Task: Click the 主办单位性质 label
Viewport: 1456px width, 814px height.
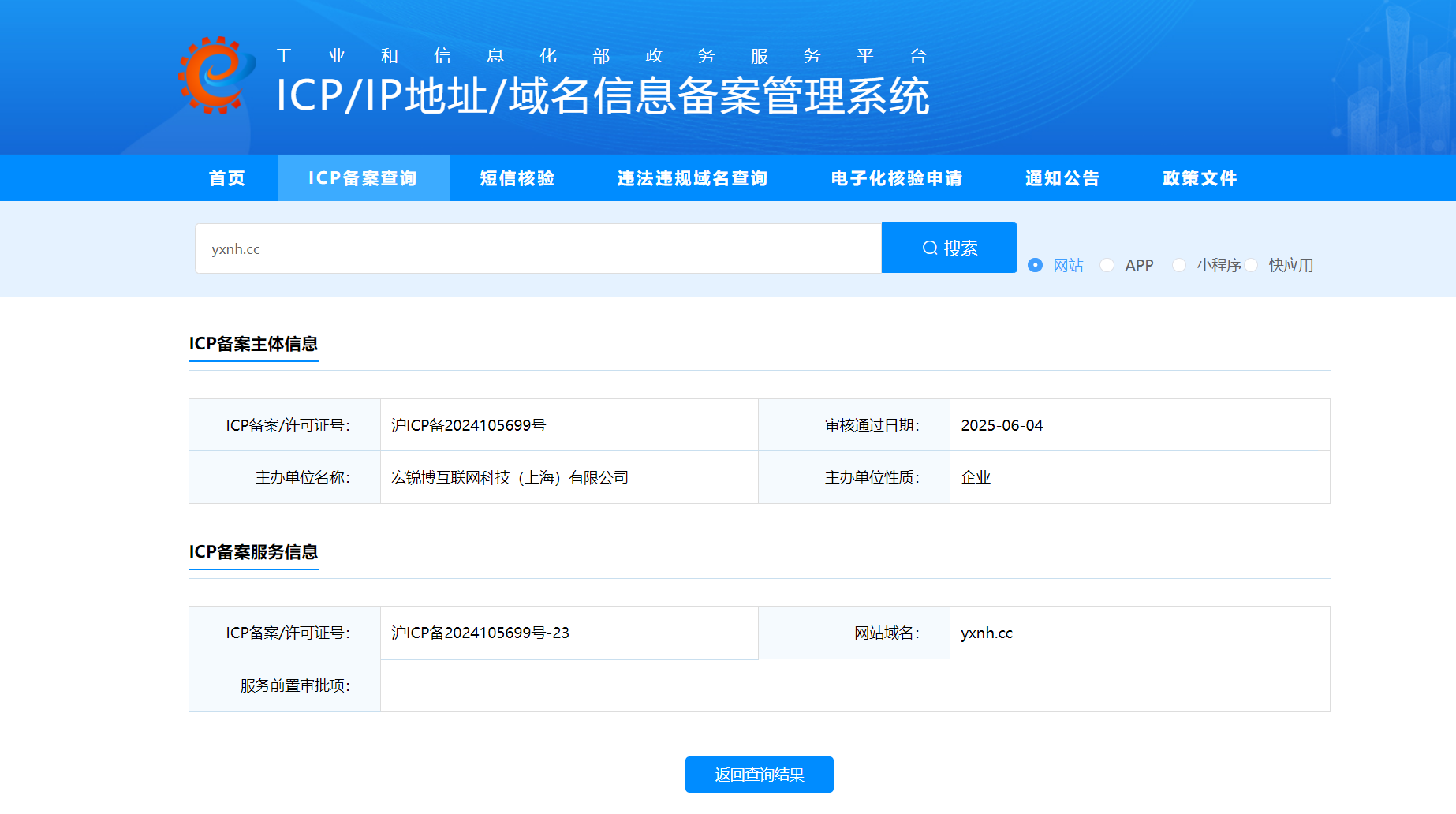Action: click(x=872, y=477)
